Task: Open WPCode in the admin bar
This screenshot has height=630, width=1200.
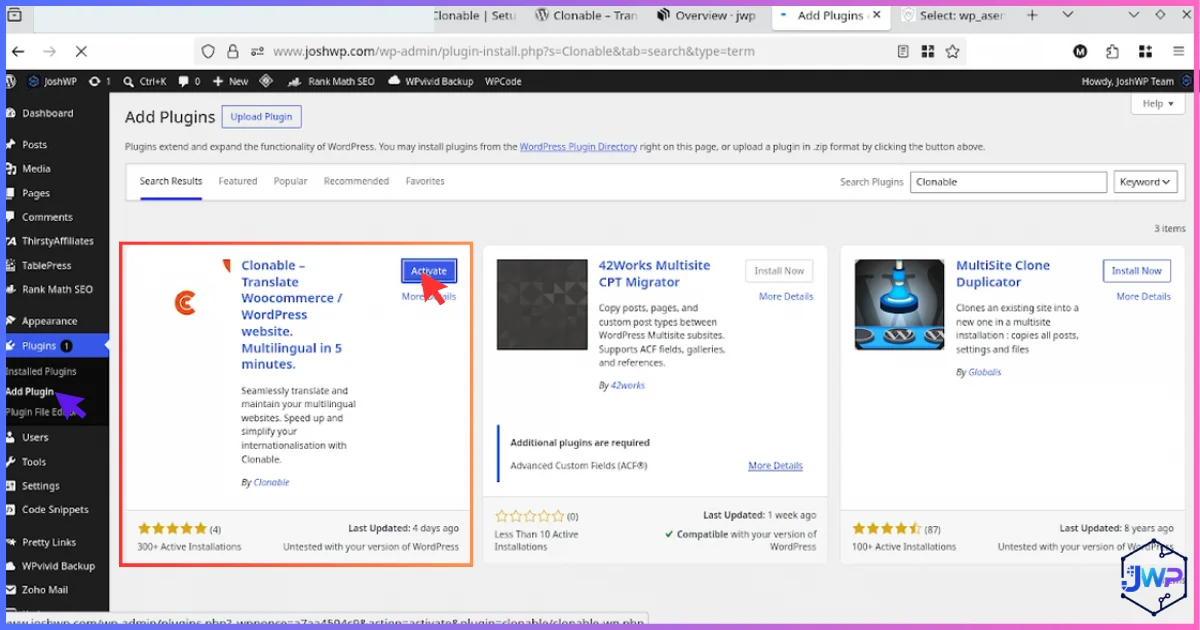Action: [503, 81]
